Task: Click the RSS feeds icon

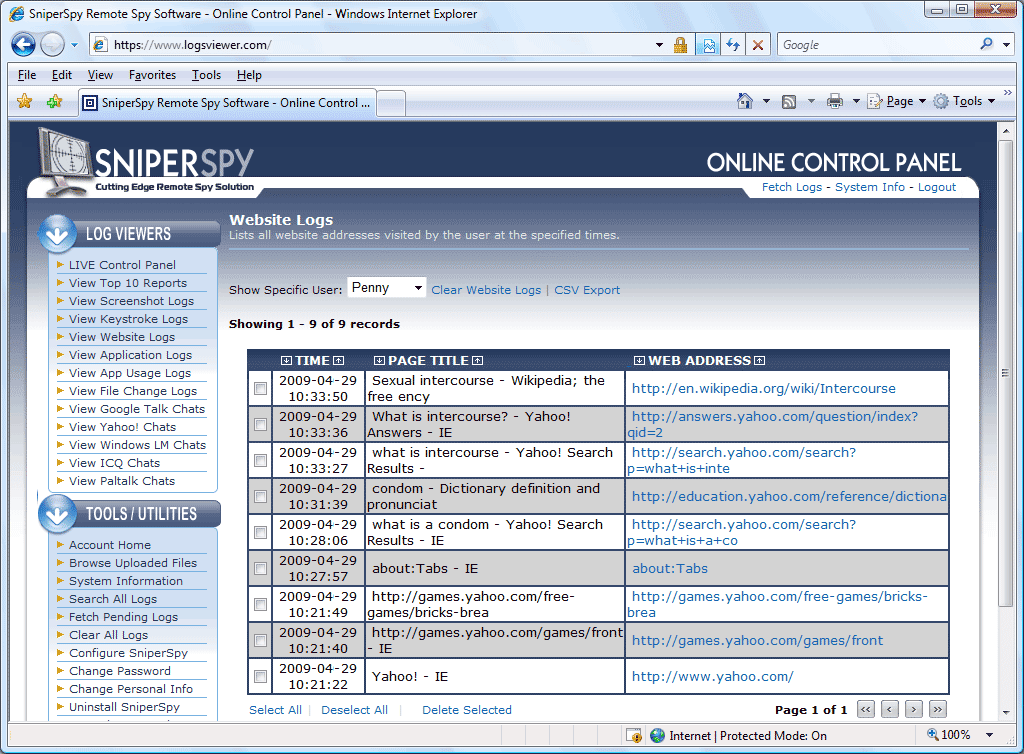Action: coord(789,101)
